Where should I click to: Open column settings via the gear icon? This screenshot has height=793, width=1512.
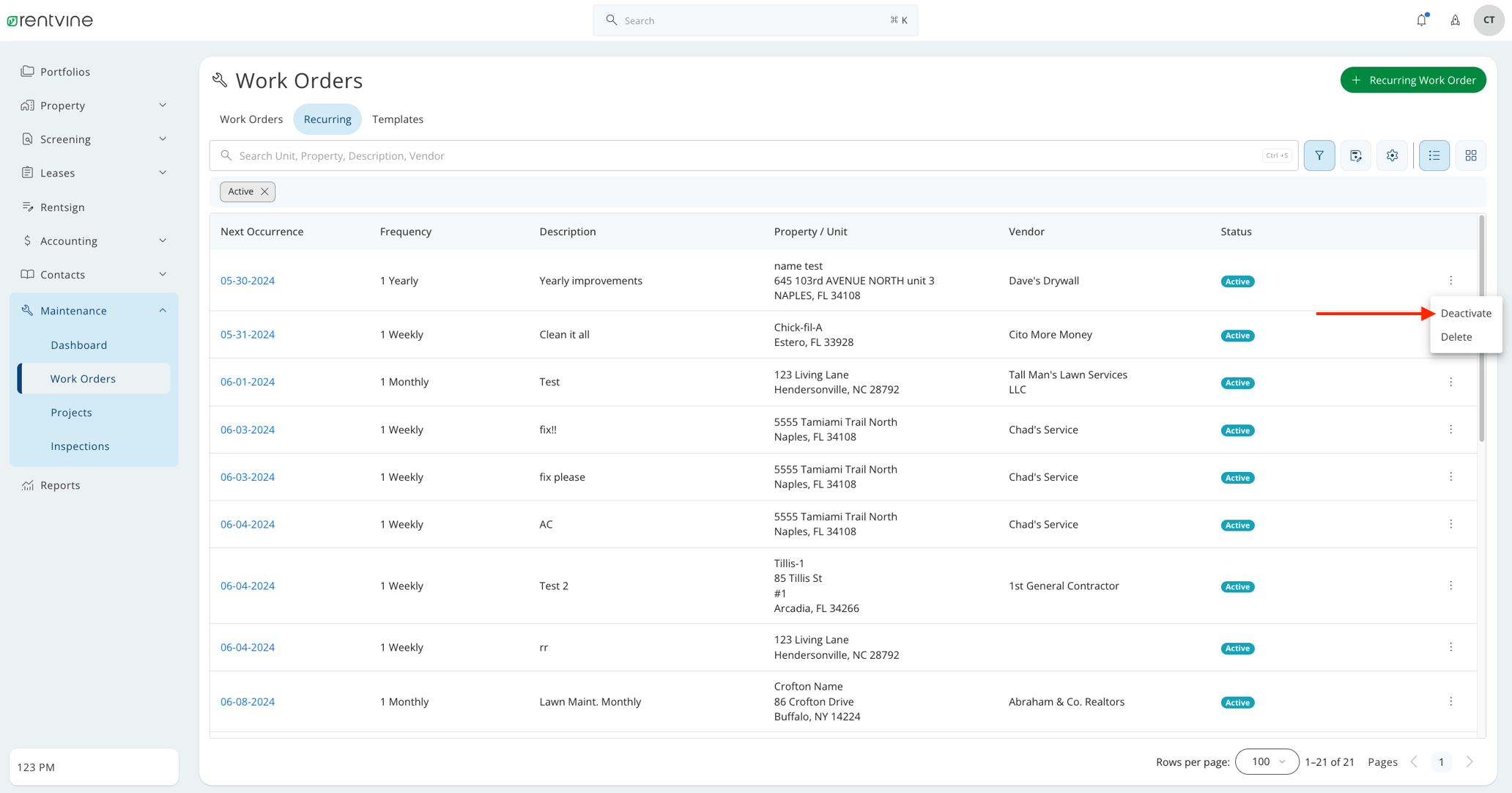point(1393,155)
